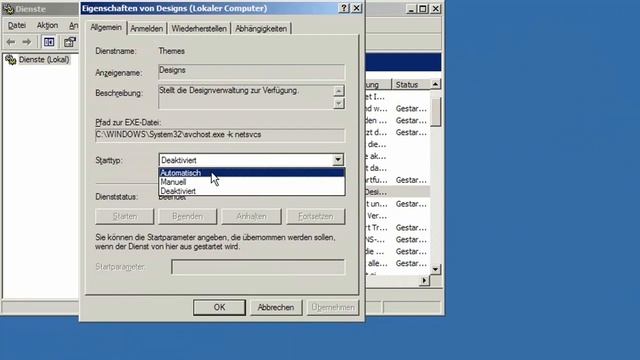
Task: Maximize the Dienste window
Action: (x=423, y=9)
